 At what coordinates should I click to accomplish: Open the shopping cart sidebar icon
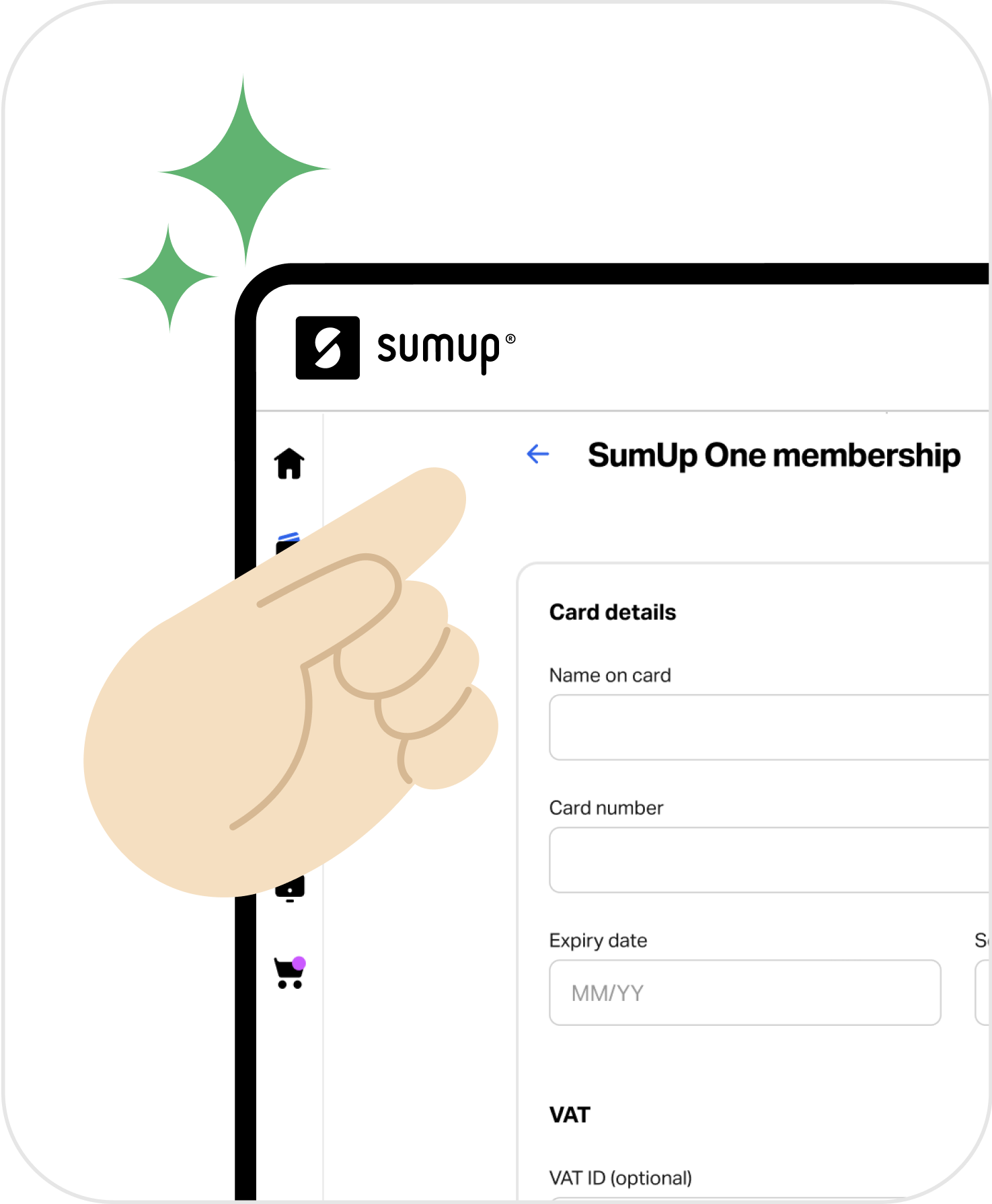(290, 973)
